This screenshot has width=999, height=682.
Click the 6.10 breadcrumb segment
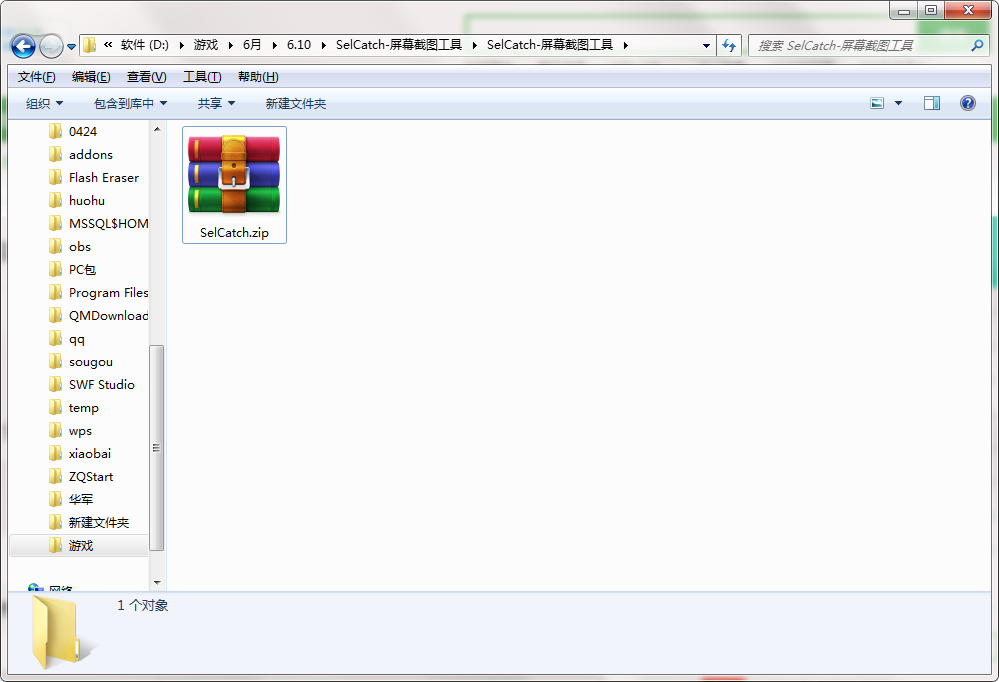pos(299,45)
